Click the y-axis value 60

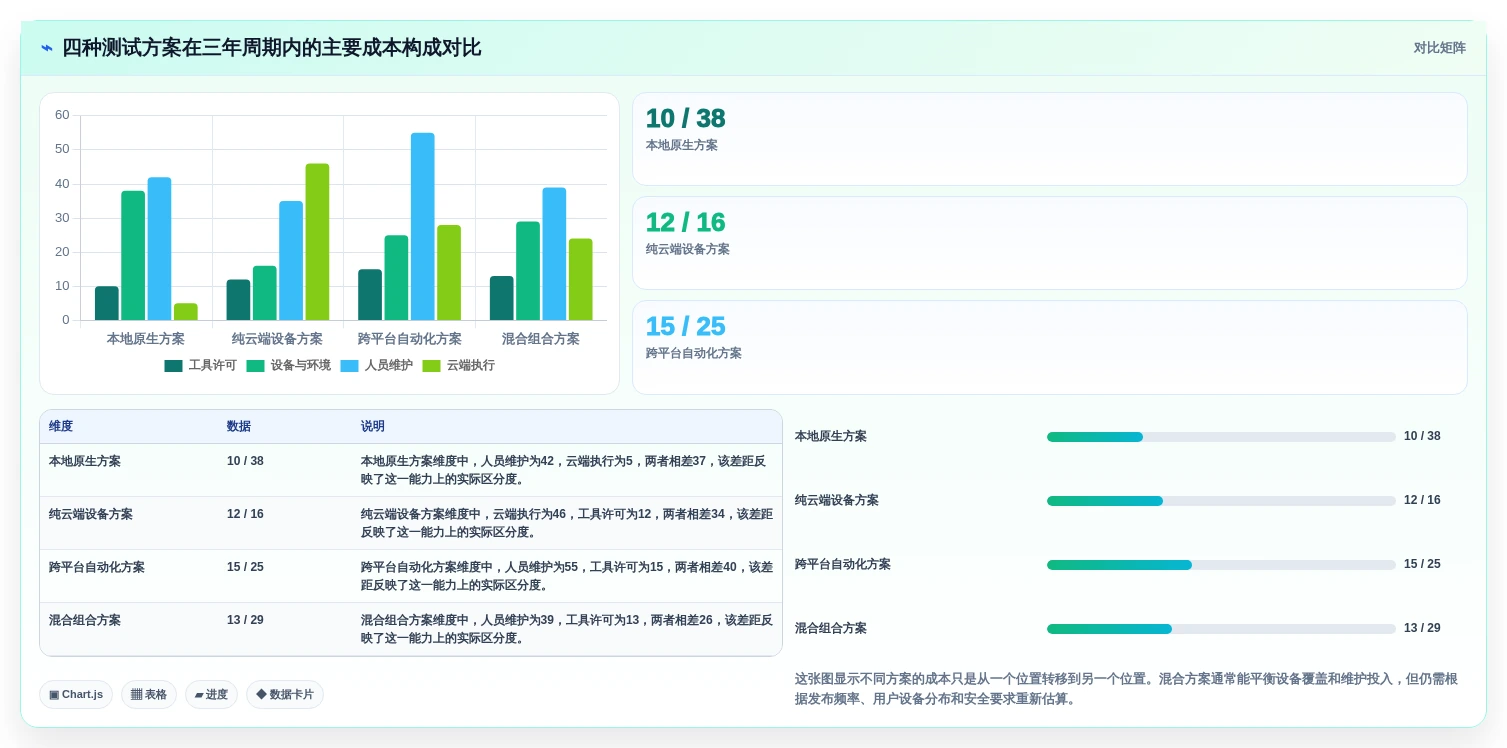(x=62, y=115)
